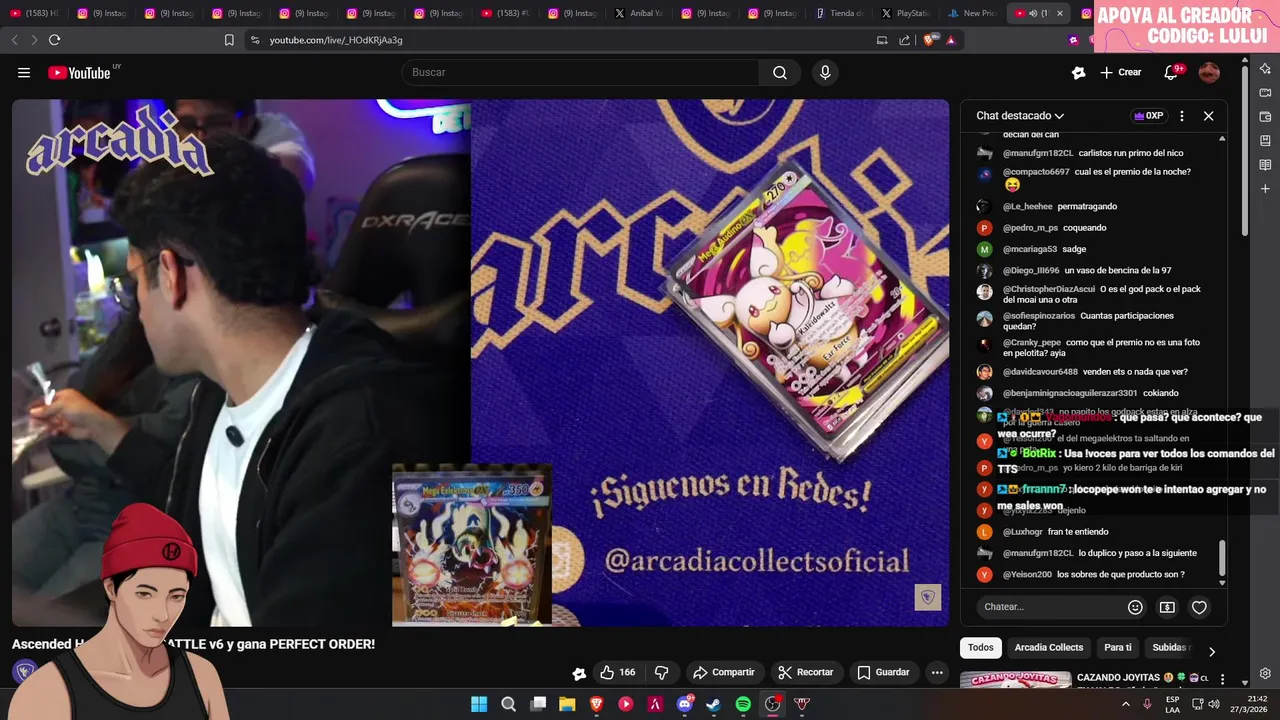Open File Explorer from the taskbar
This screenshot has width=1280, height=720.
click(567, 704)
